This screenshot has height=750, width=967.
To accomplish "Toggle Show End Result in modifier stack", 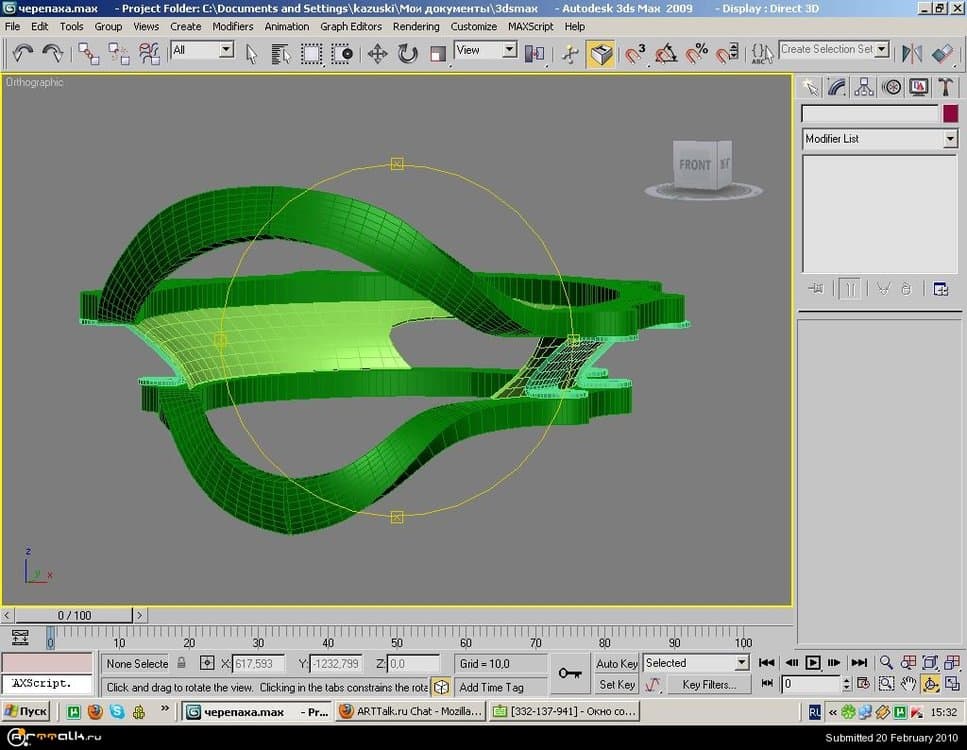I will (849, 289).
